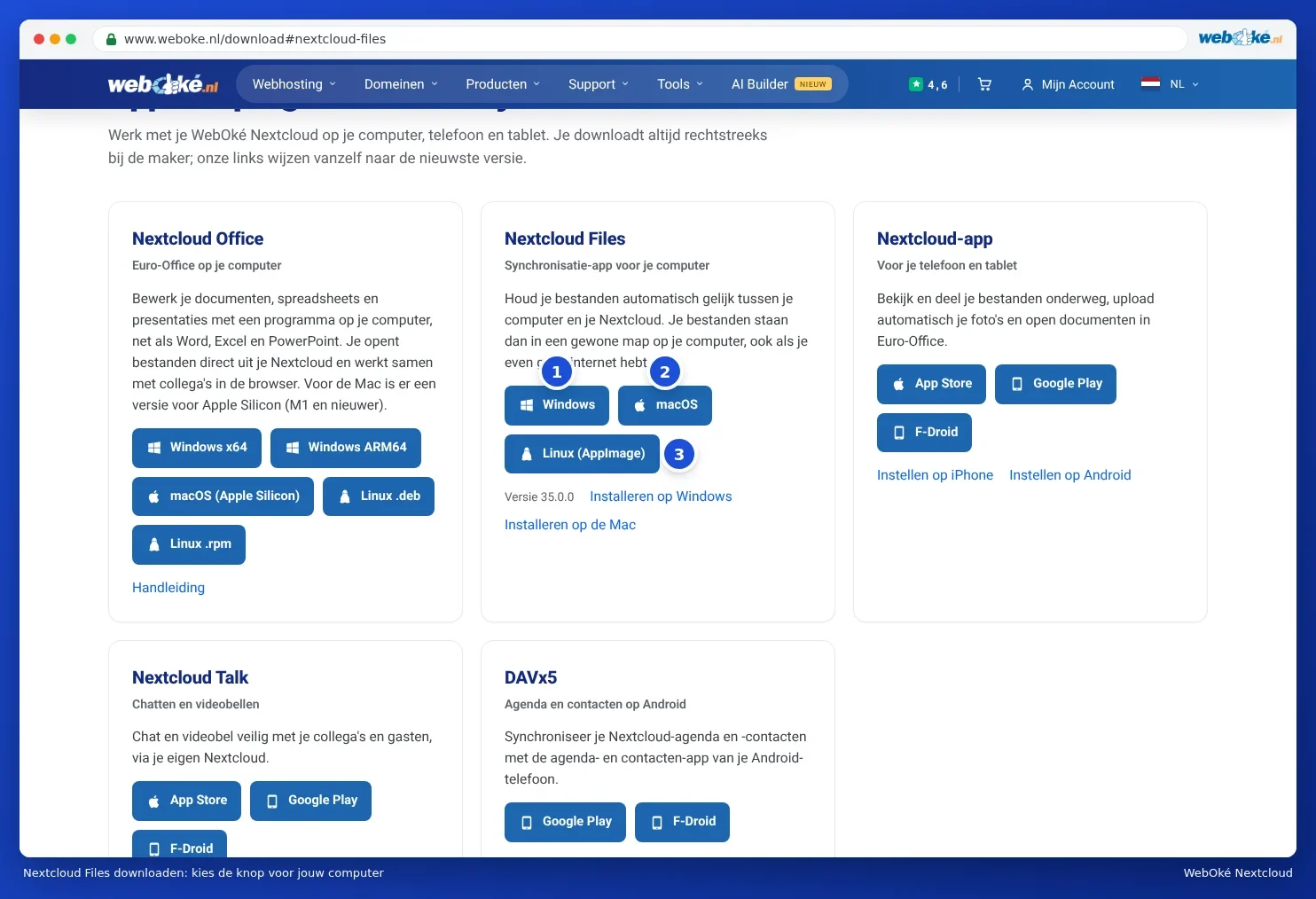The image size is (1316, 899).
Task: Download the Linux (AppImage) client
Action: [582, 454]
